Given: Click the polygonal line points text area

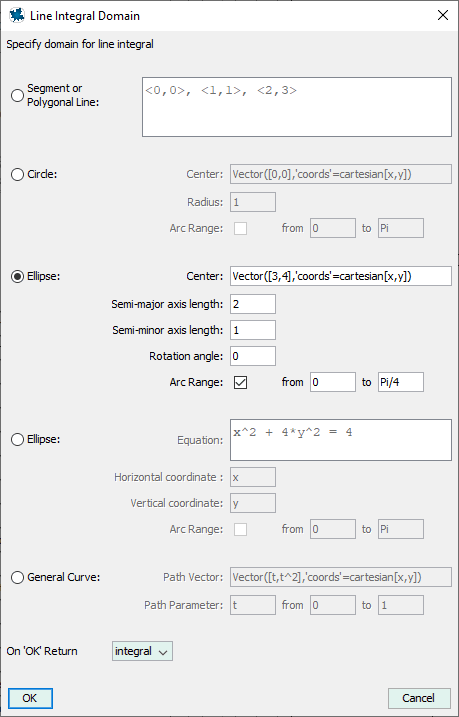Looking at the screenshot, I should [297, 107].
